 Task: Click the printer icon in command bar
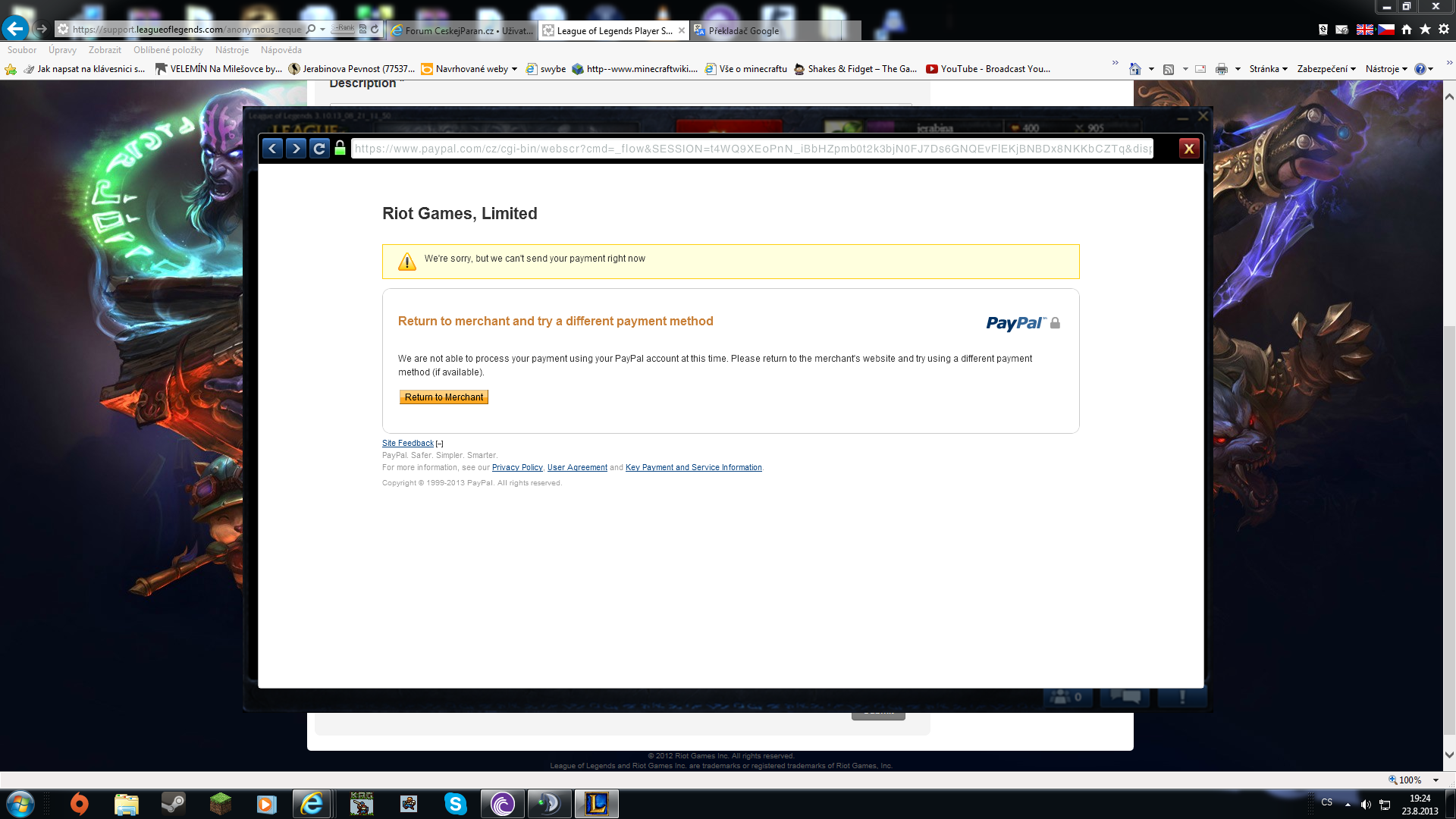point(1221,69)
